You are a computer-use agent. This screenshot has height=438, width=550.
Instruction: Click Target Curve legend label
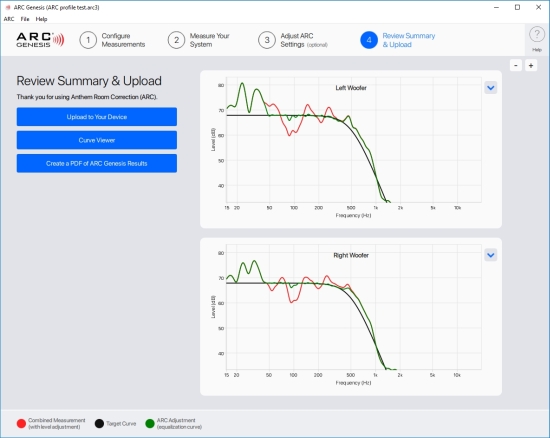point(121,424)
